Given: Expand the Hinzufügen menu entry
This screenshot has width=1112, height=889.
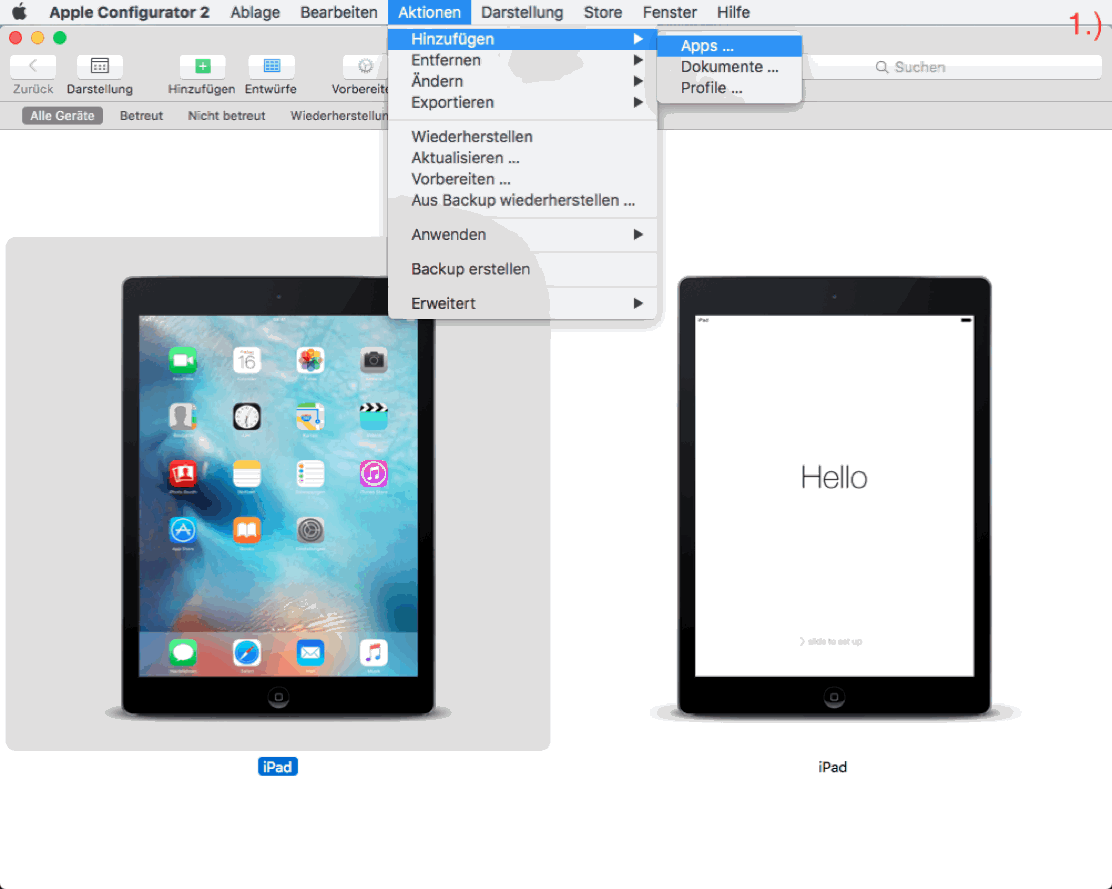Looking at the screenshot, I should (522, 39).
